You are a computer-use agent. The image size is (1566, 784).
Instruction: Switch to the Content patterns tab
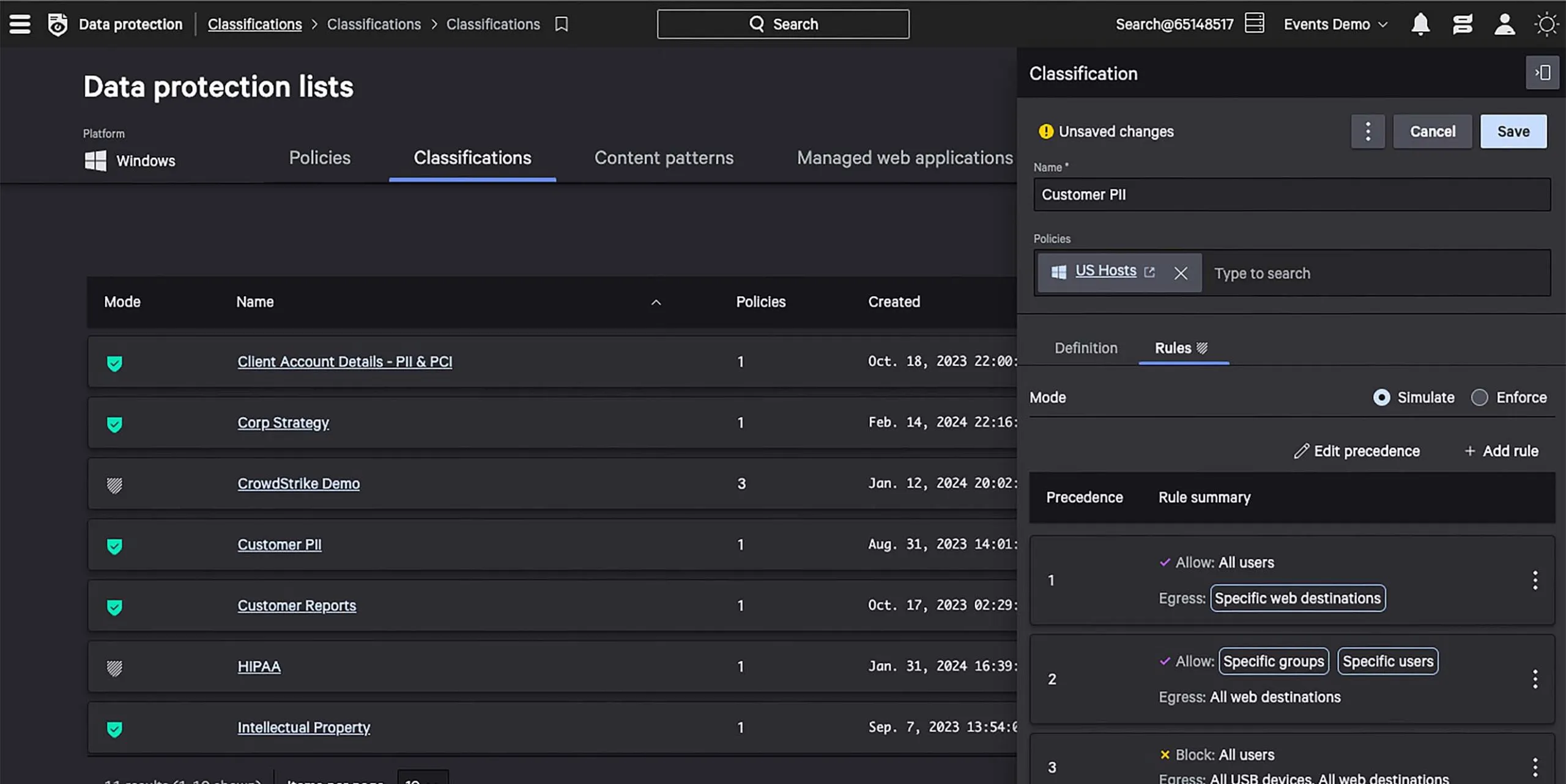click(664, 158)
